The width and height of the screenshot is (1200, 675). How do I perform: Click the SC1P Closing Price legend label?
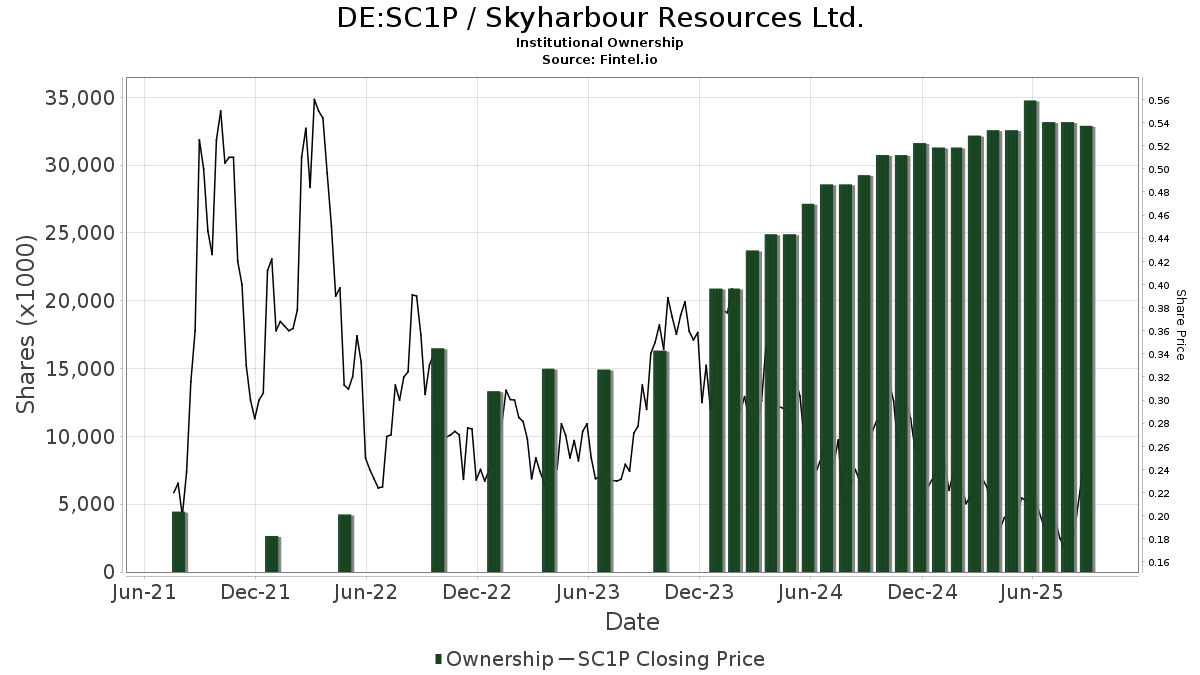671,659
